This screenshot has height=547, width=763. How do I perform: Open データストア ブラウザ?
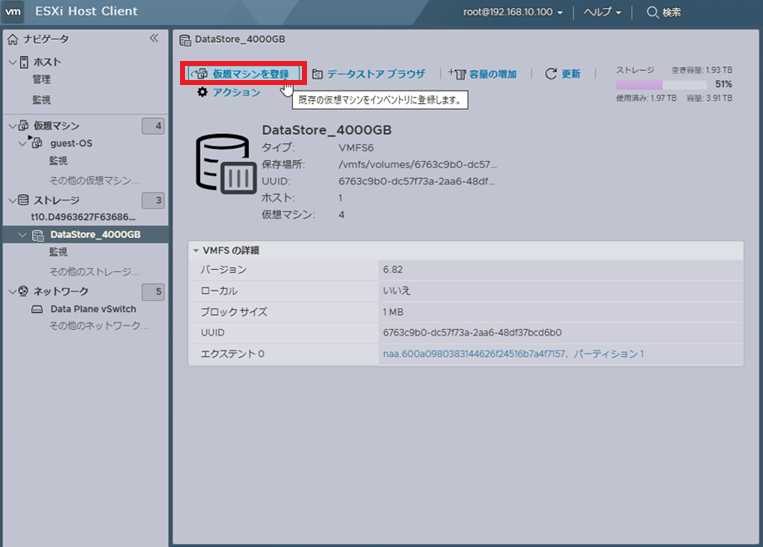(368, 74)
